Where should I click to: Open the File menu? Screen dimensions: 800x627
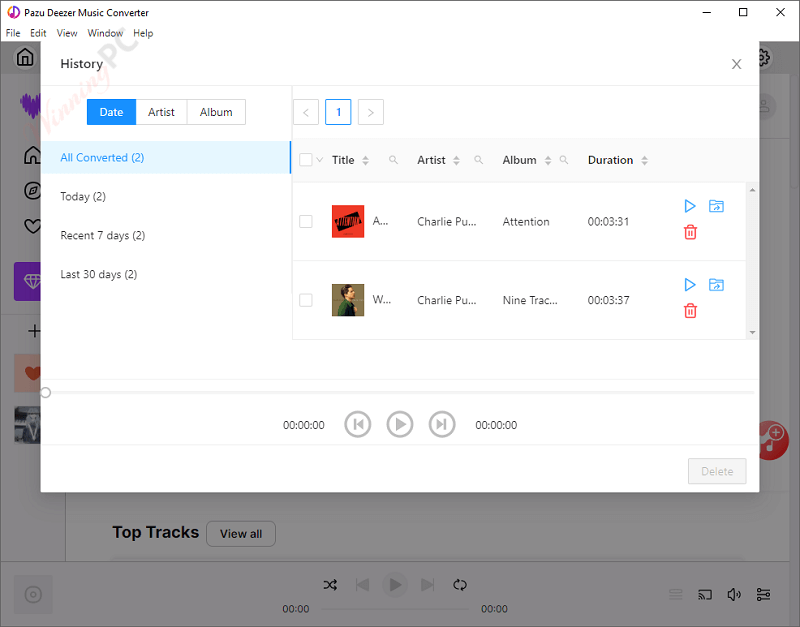(13, 33)
